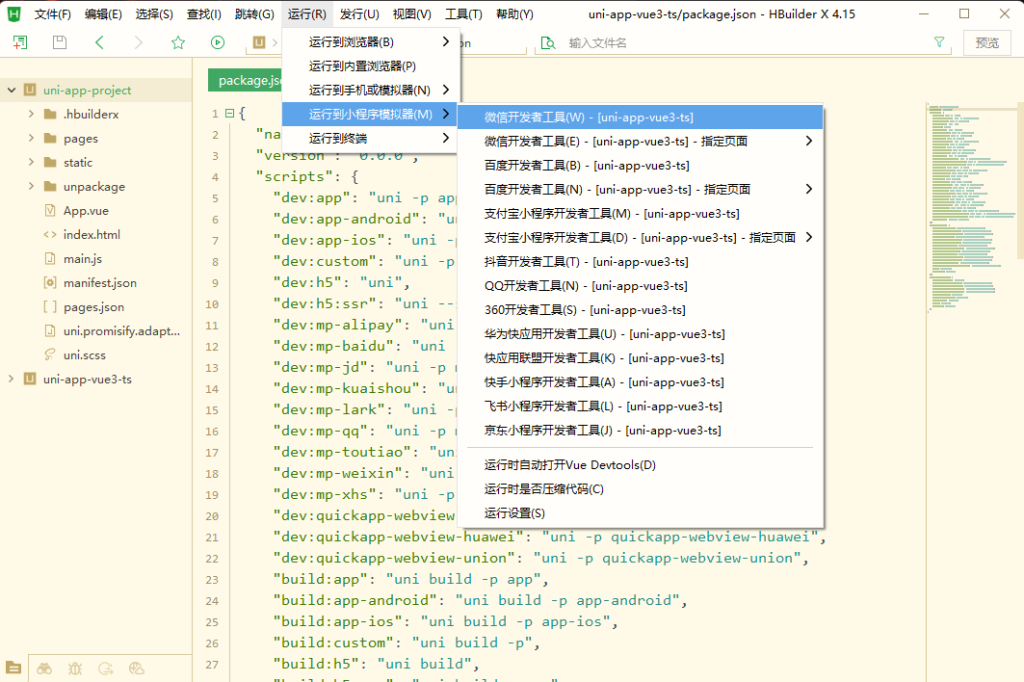Fold the code block at line 1

coord(230,113)
